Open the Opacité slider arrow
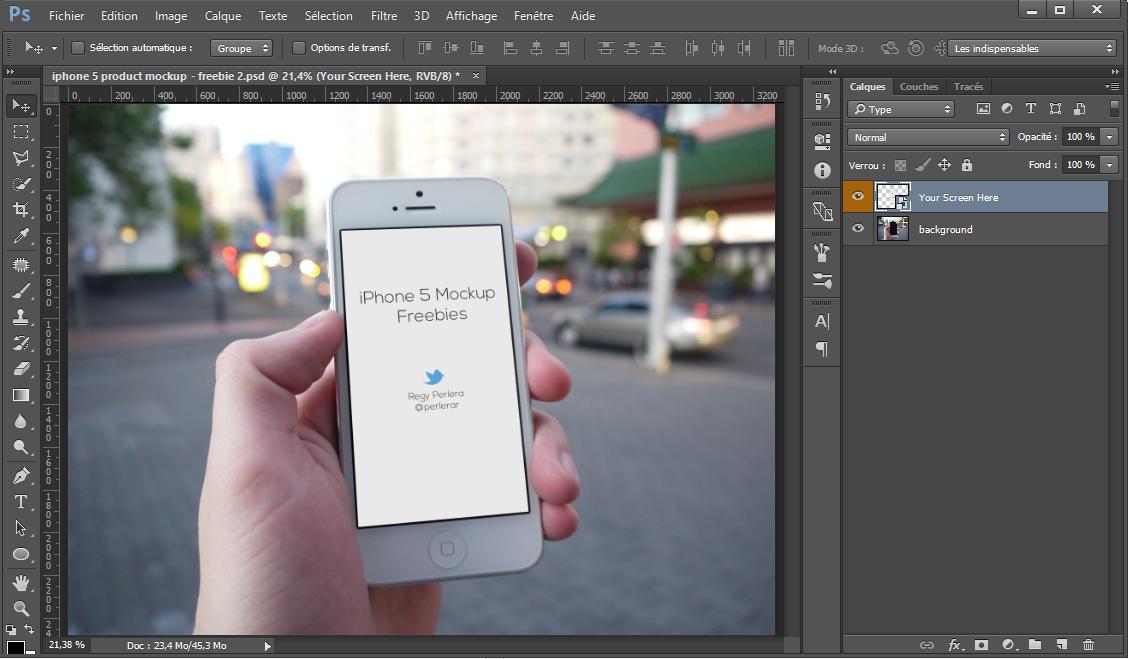 pos(1109,137)
